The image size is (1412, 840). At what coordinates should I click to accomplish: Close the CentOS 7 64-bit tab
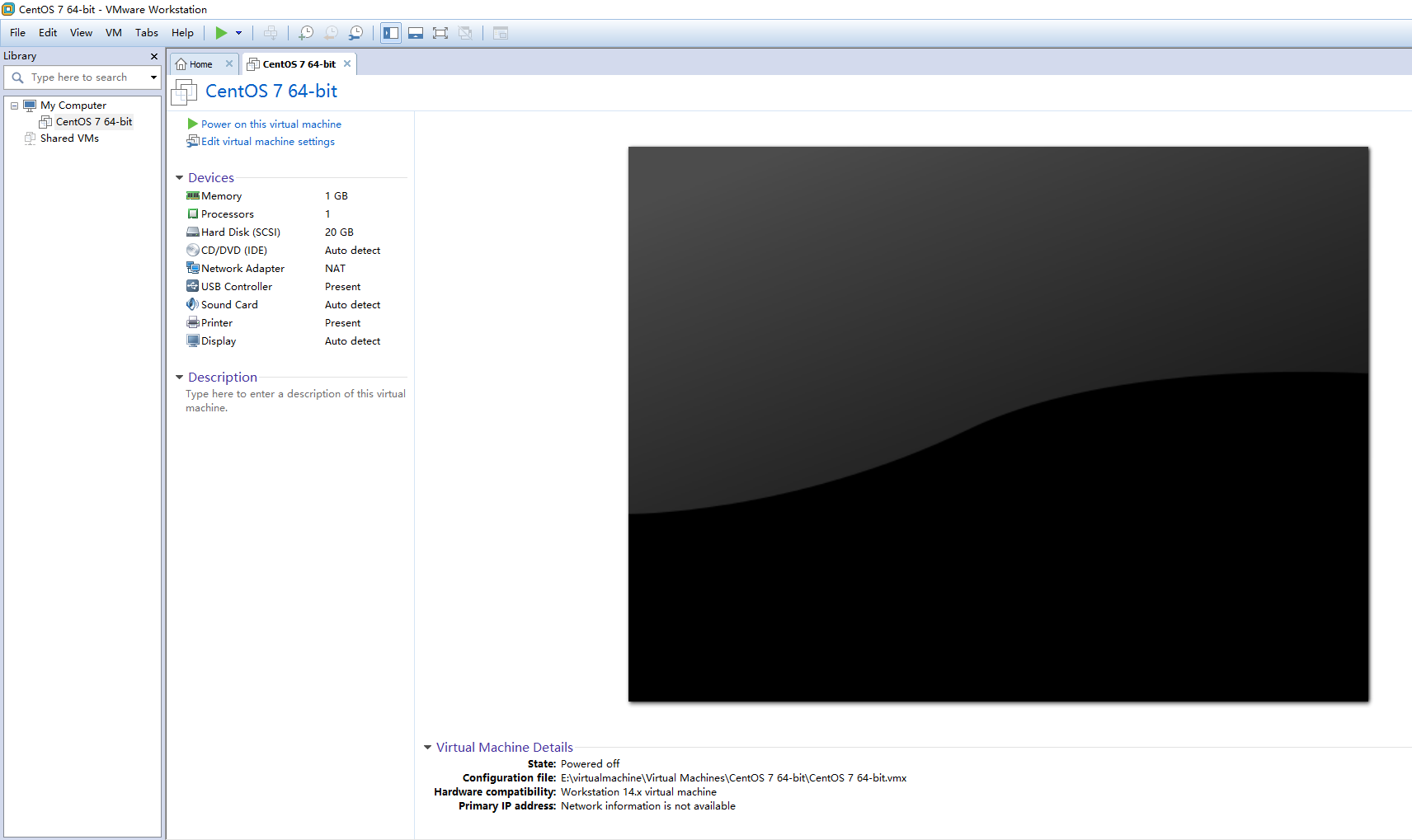coord(347,63)
